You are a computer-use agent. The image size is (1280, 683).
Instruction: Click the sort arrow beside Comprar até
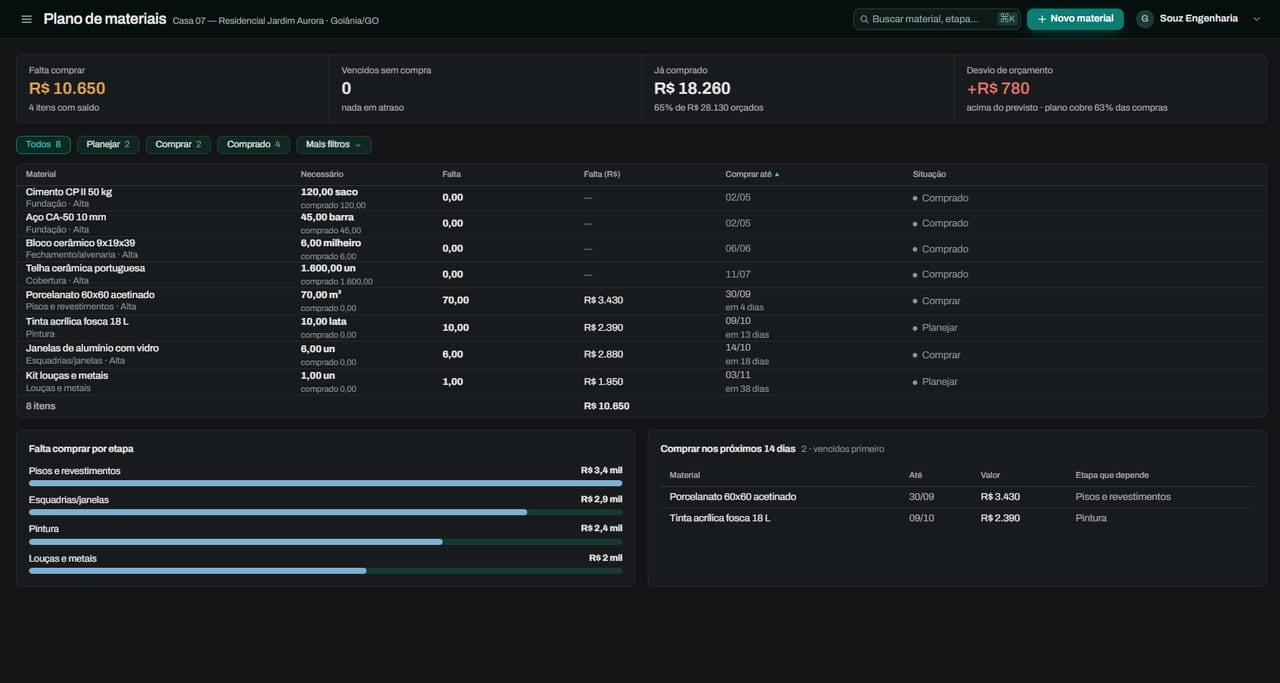[x=777, y=174]
